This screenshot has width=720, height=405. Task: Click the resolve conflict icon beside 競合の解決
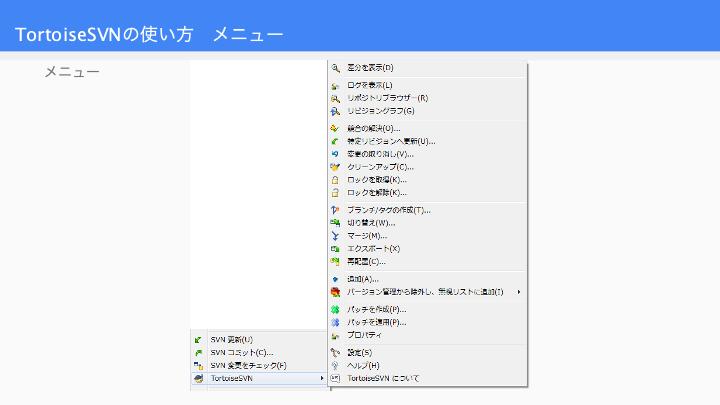click(x=335, y=129)
